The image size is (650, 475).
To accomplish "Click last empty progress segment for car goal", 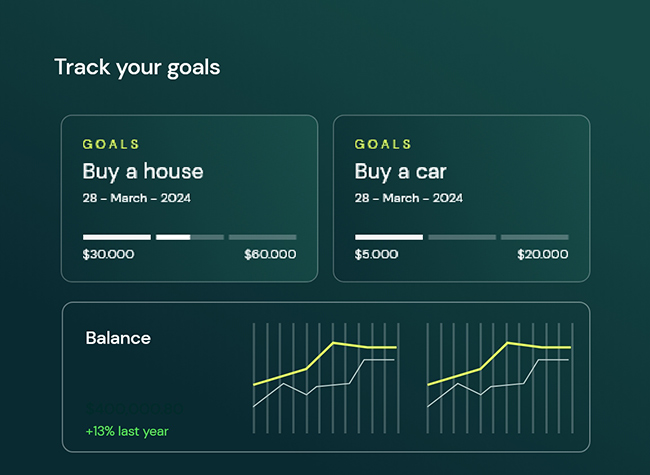I will [534, 237].
